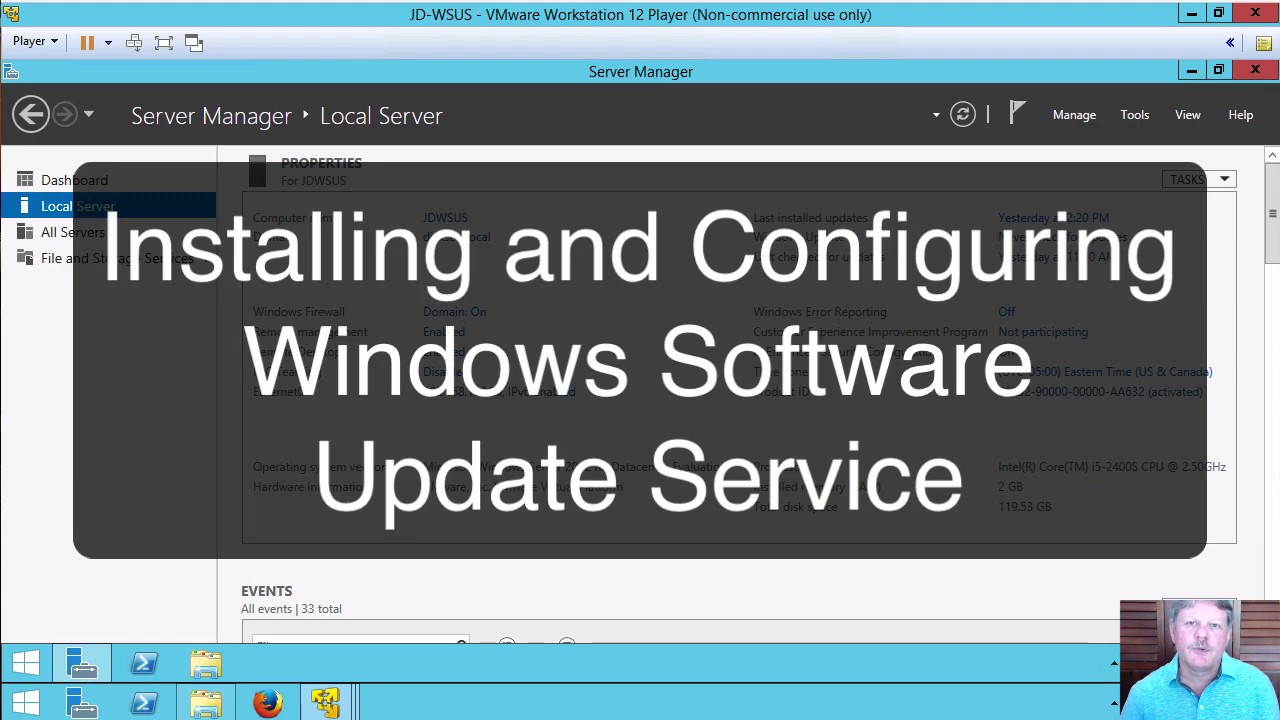
Task: Click the EVENTS section heading
Action: pos(266,591)
